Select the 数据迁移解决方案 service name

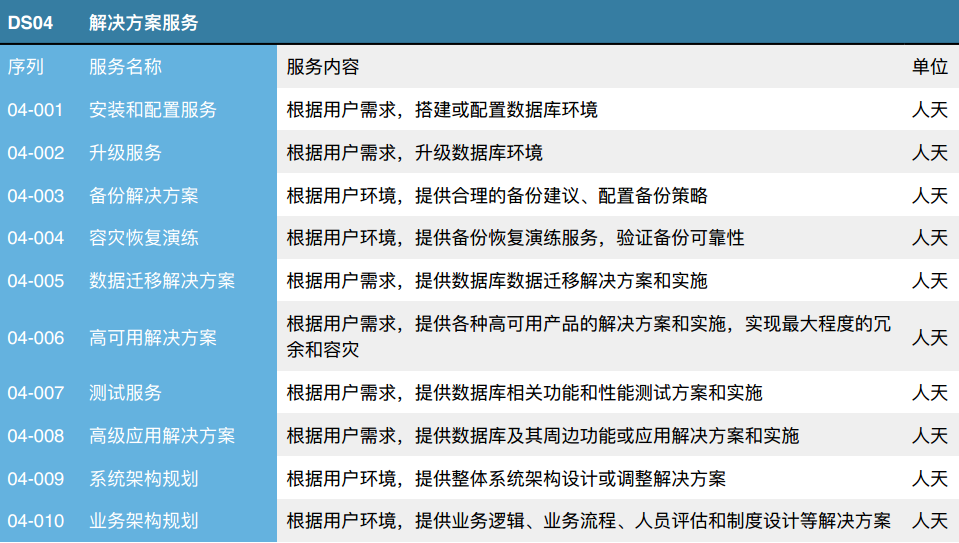coord(162,281)
